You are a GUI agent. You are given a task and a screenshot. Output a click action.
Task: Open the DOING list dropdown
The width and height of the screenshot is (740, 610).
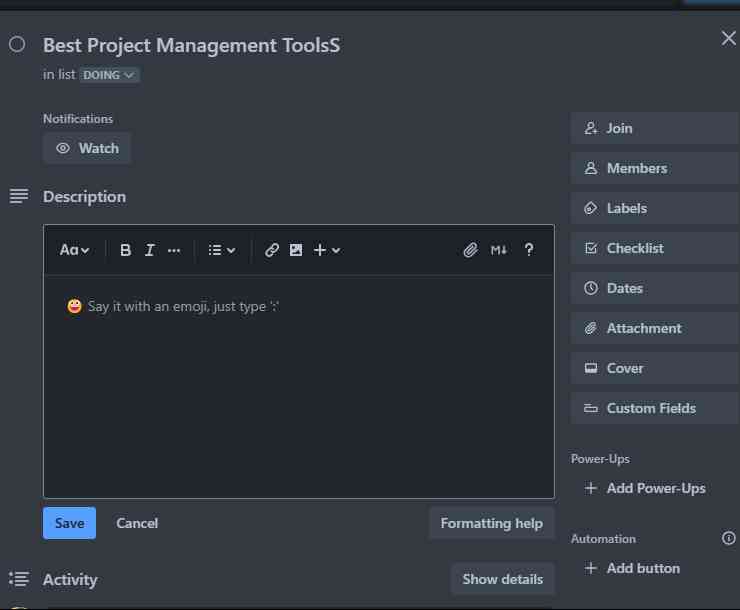coord(109,75)
